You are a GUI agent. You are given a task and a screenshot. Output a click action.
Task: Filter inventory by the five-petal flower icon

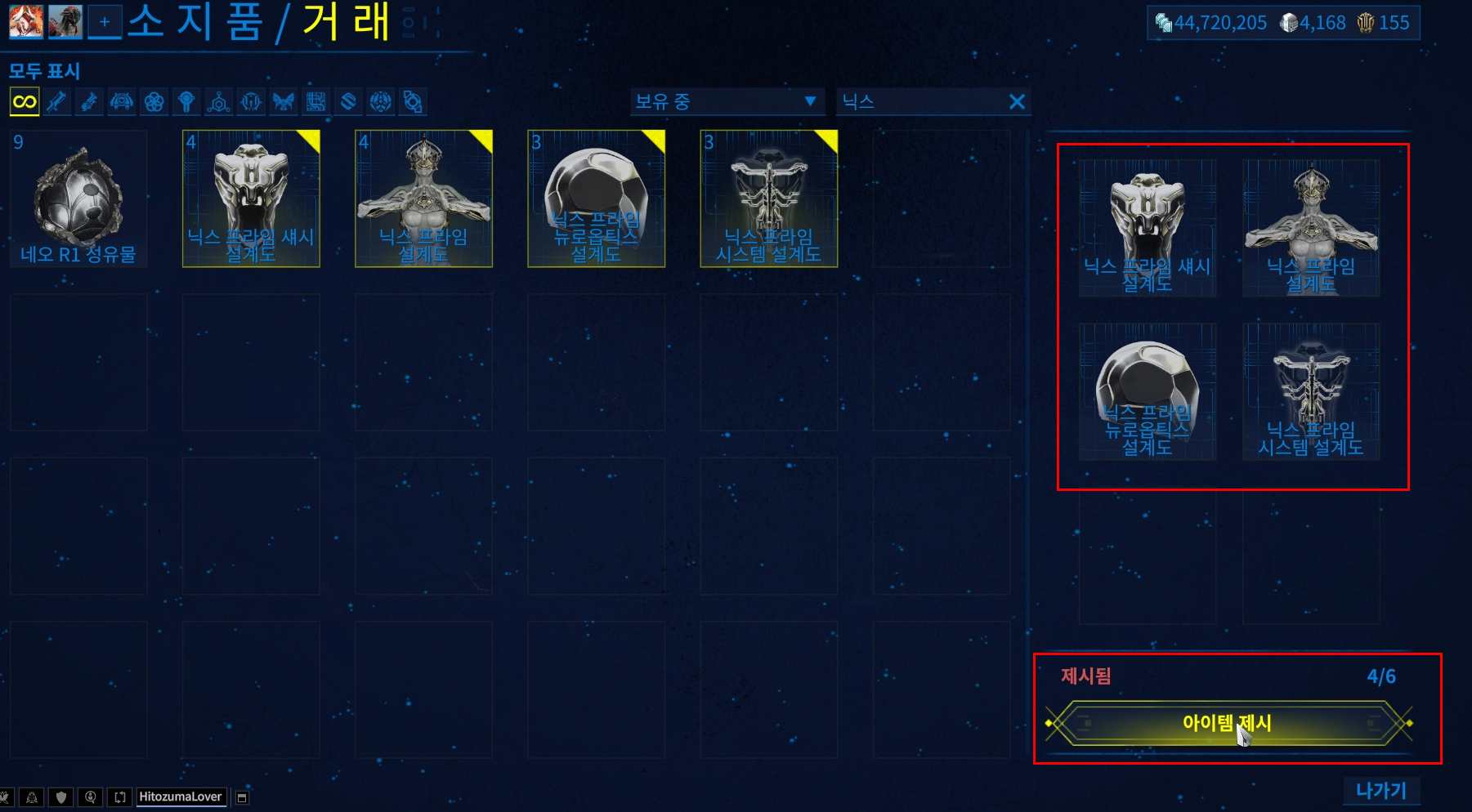click(154, 102)
